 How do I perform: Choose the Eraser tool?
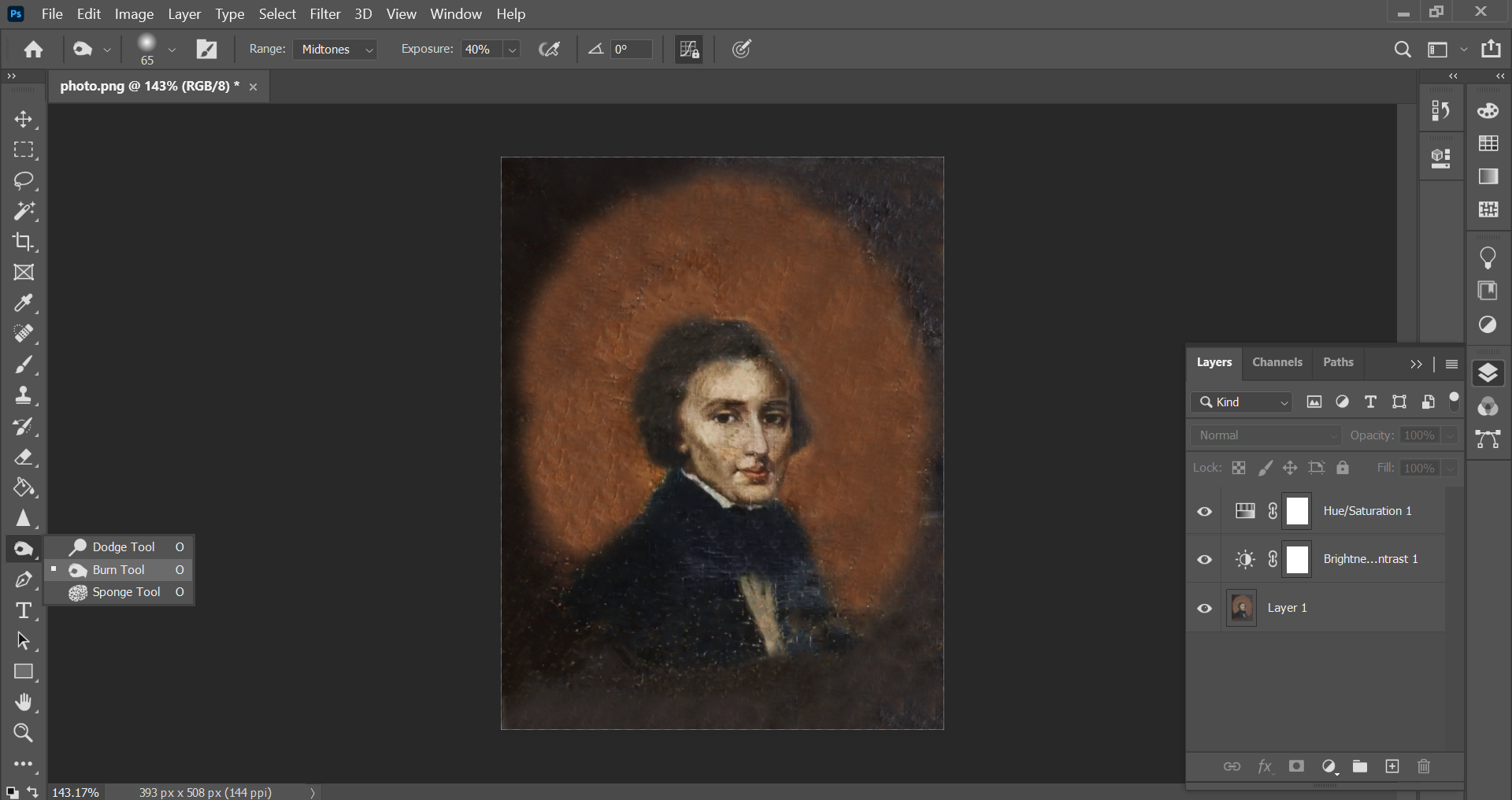click(x=24, y=457)
